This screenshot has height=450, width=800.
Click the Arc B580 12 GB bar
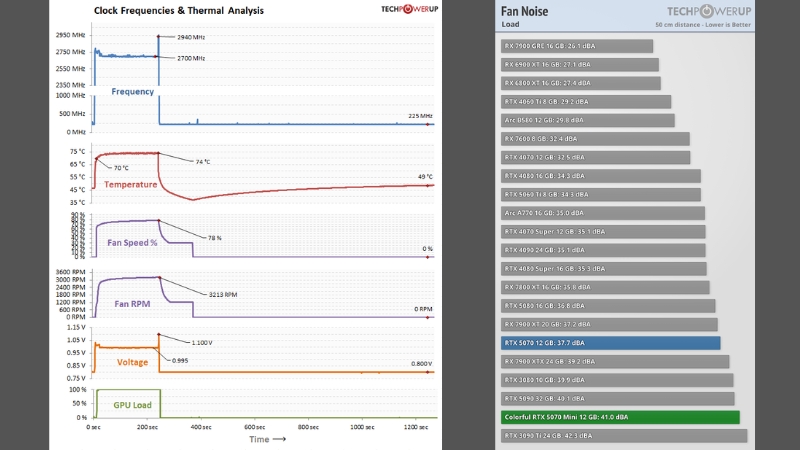click(x=588, y=120)
